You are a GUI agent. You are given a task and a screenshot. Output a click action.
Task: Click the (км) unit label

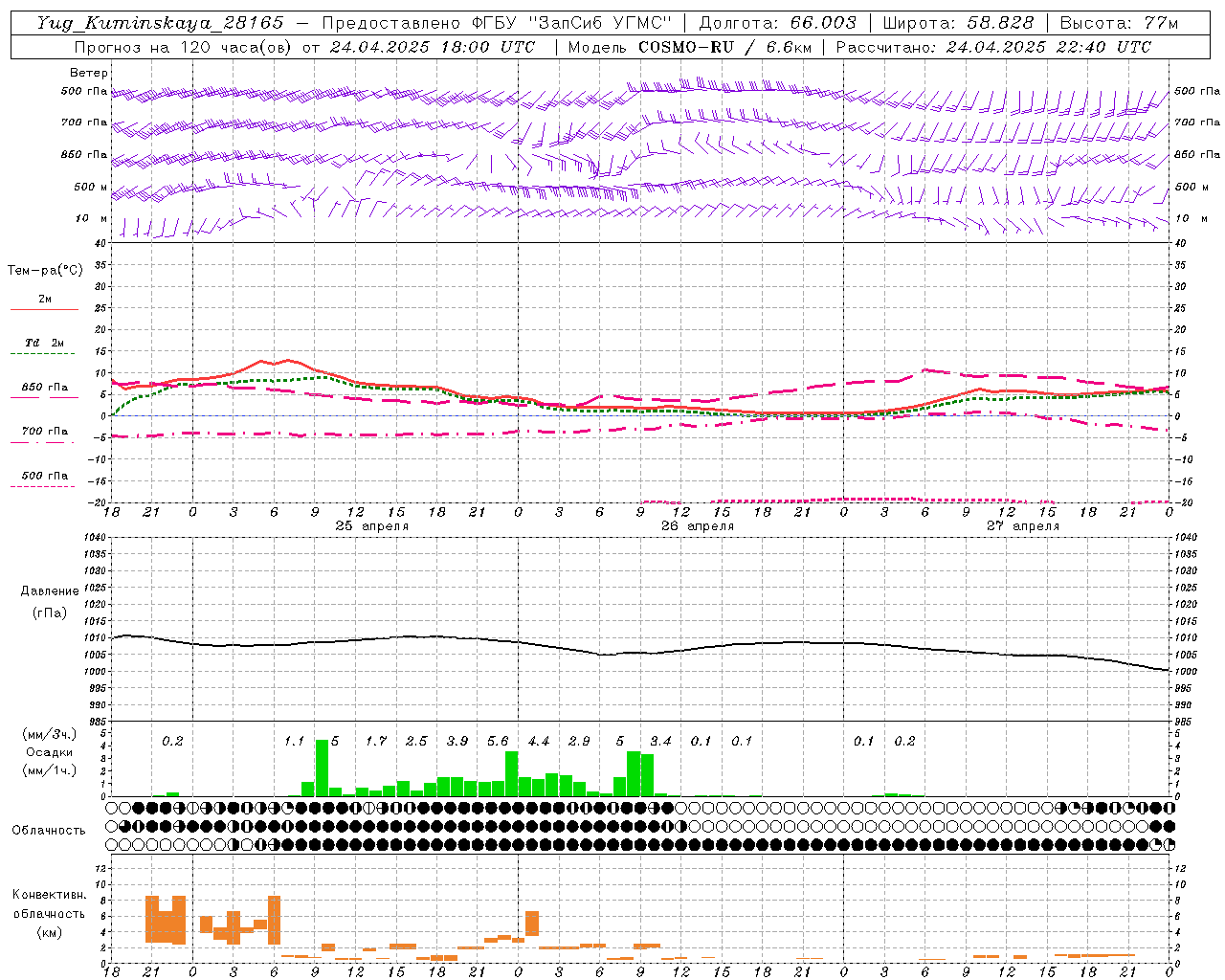point(49,932)
